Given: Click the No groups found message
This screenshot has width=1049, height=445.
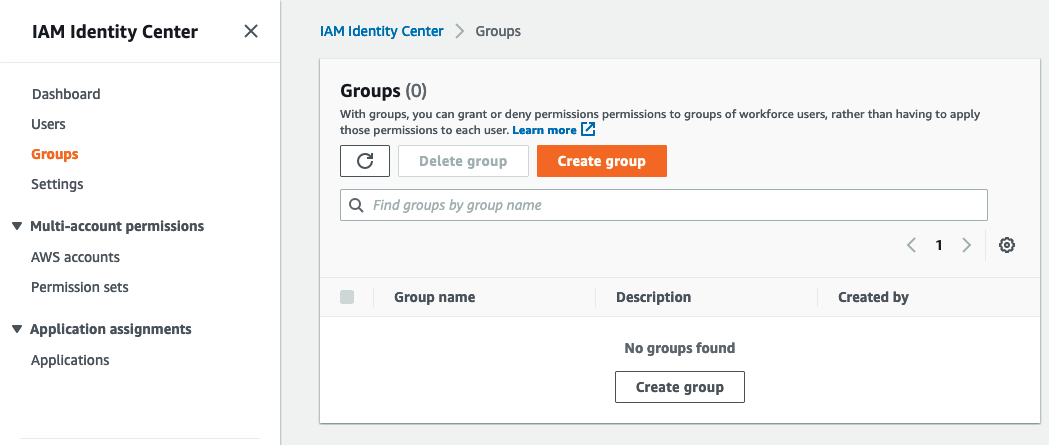Looking at the screenshot, I should [680, 348].
